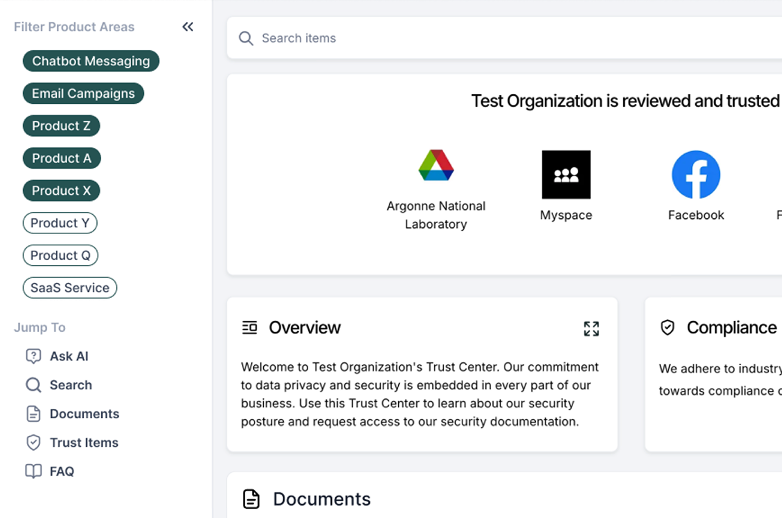The height and width of the screenshot is (518, 782).
Task: Open Ask AI from Jump To
Action: [69, 356]
